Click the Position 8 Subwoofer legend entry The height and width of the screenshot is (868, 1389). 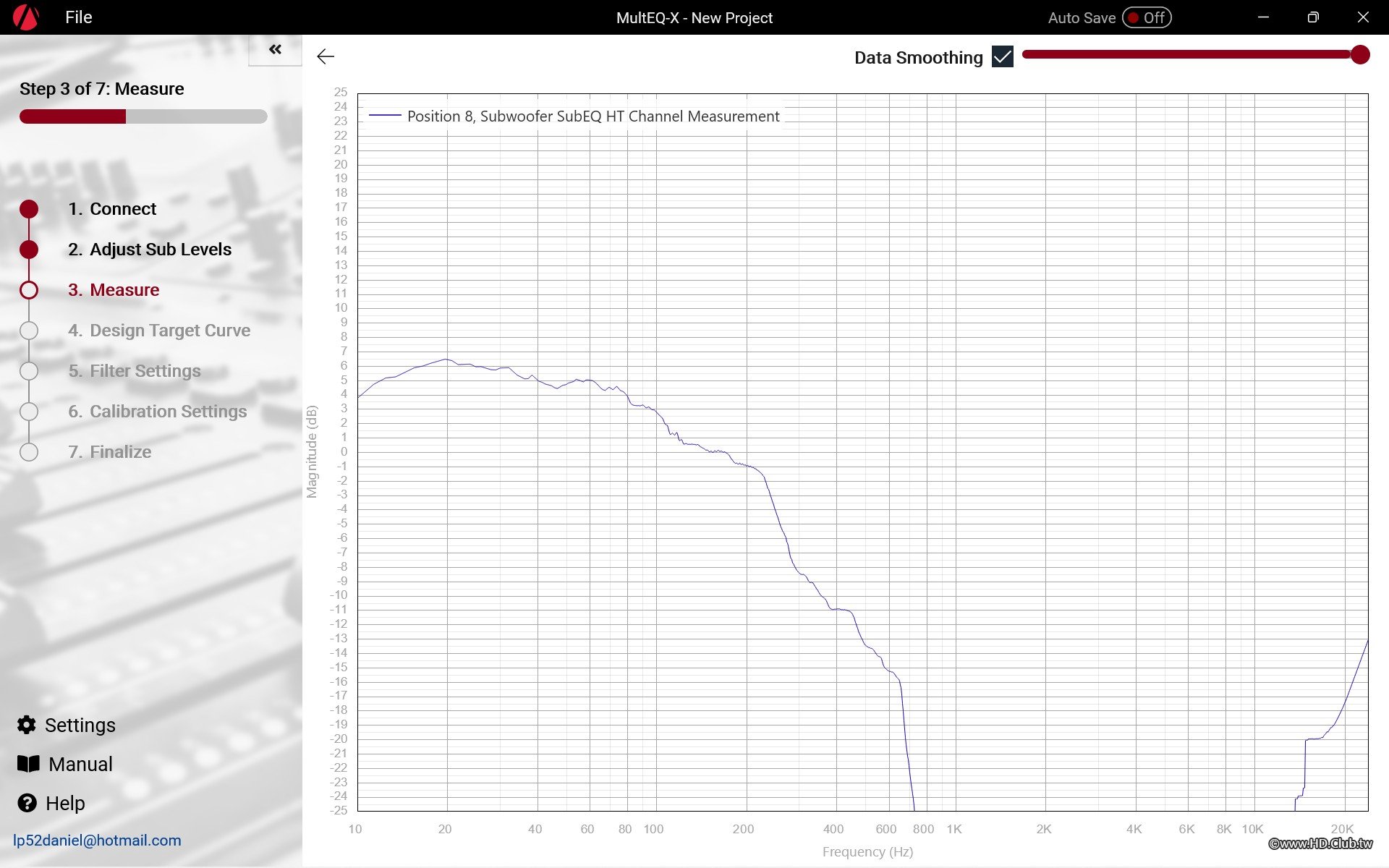coord(575,116)
